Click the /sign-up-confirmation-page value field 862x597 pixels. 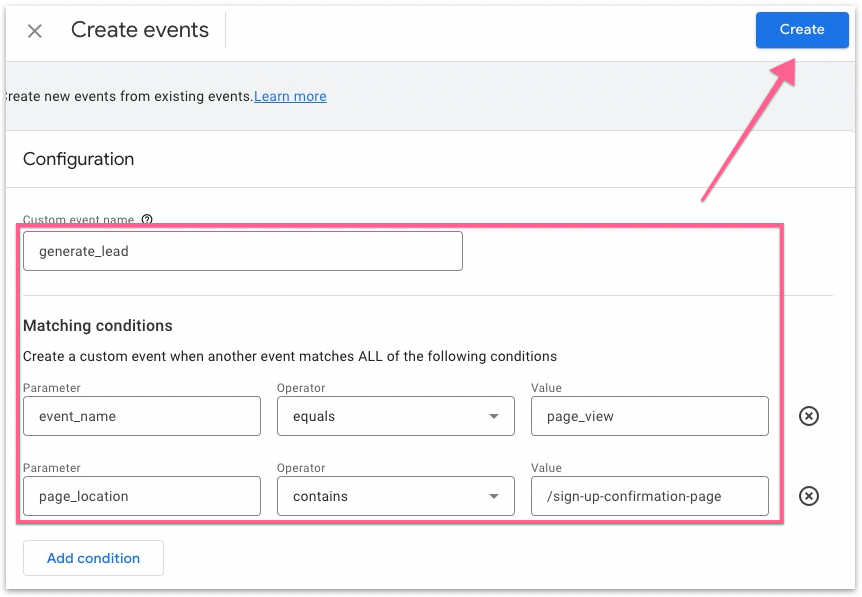point(649,496)
